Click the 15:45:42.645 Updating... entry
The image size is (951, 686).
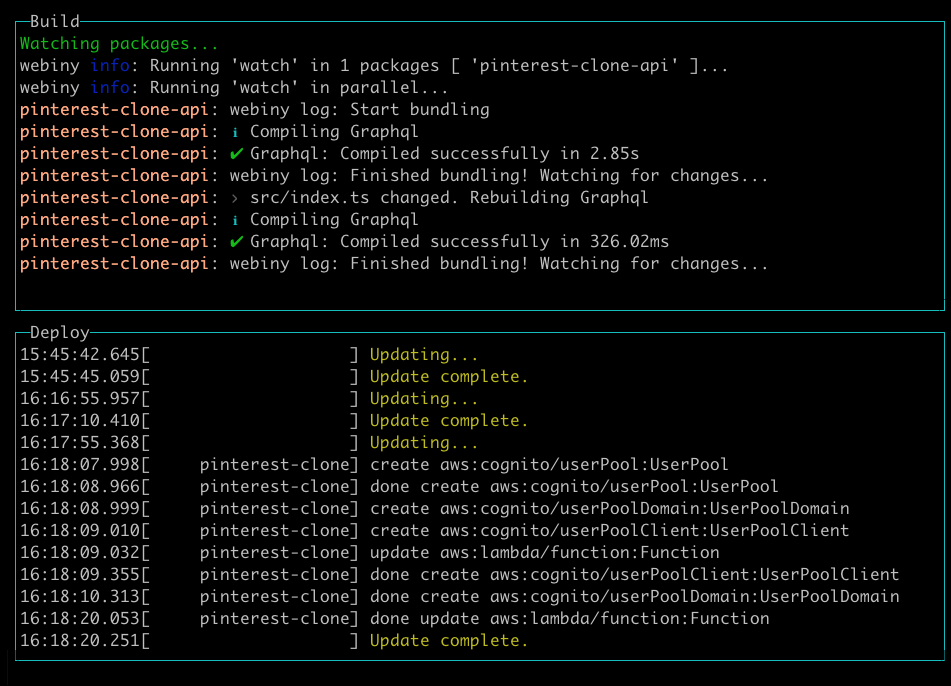tap(249, 355)
